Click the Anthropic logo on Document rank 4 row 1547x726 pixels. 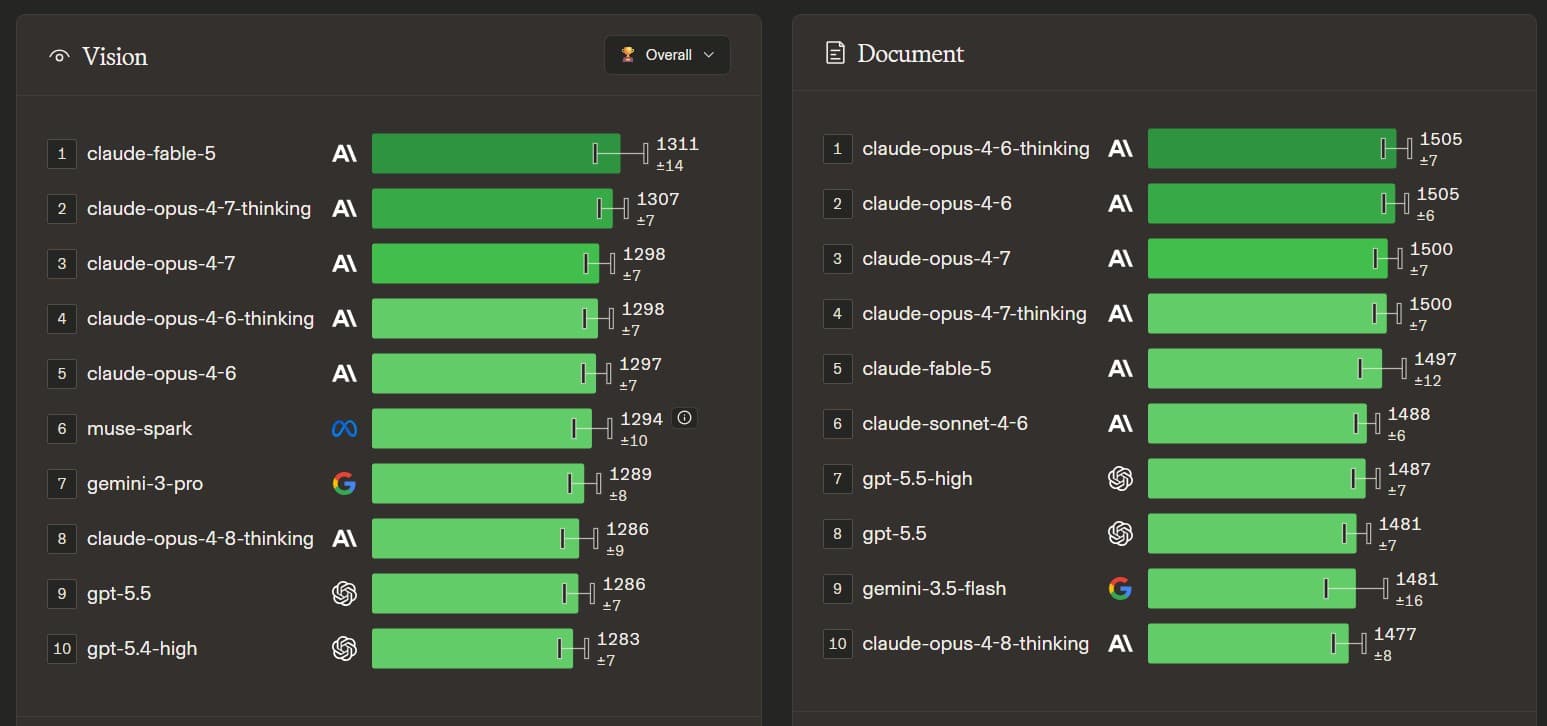point(1120,314)
